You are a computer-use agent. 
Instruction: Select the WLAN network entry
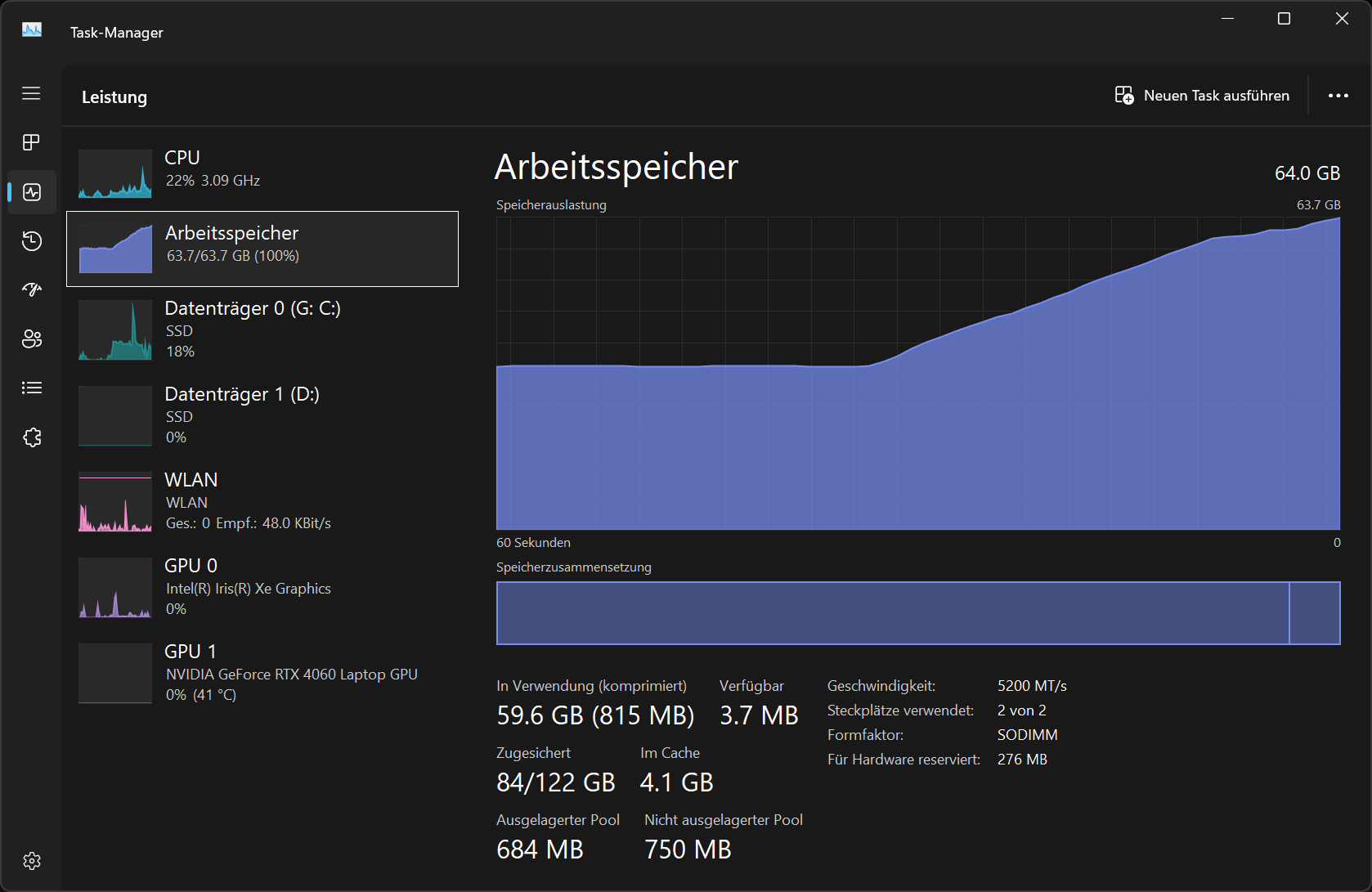pos(262,500)
